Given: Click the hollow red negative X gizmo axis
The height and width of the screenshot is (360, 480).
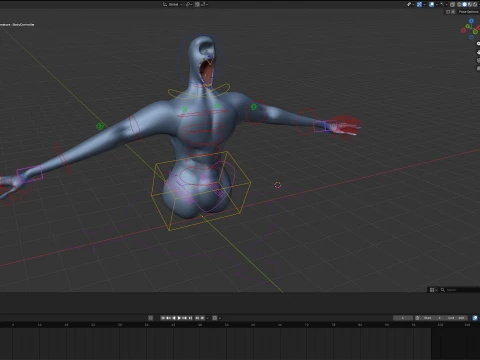Looking at the screenshot, I should (463, 30).
